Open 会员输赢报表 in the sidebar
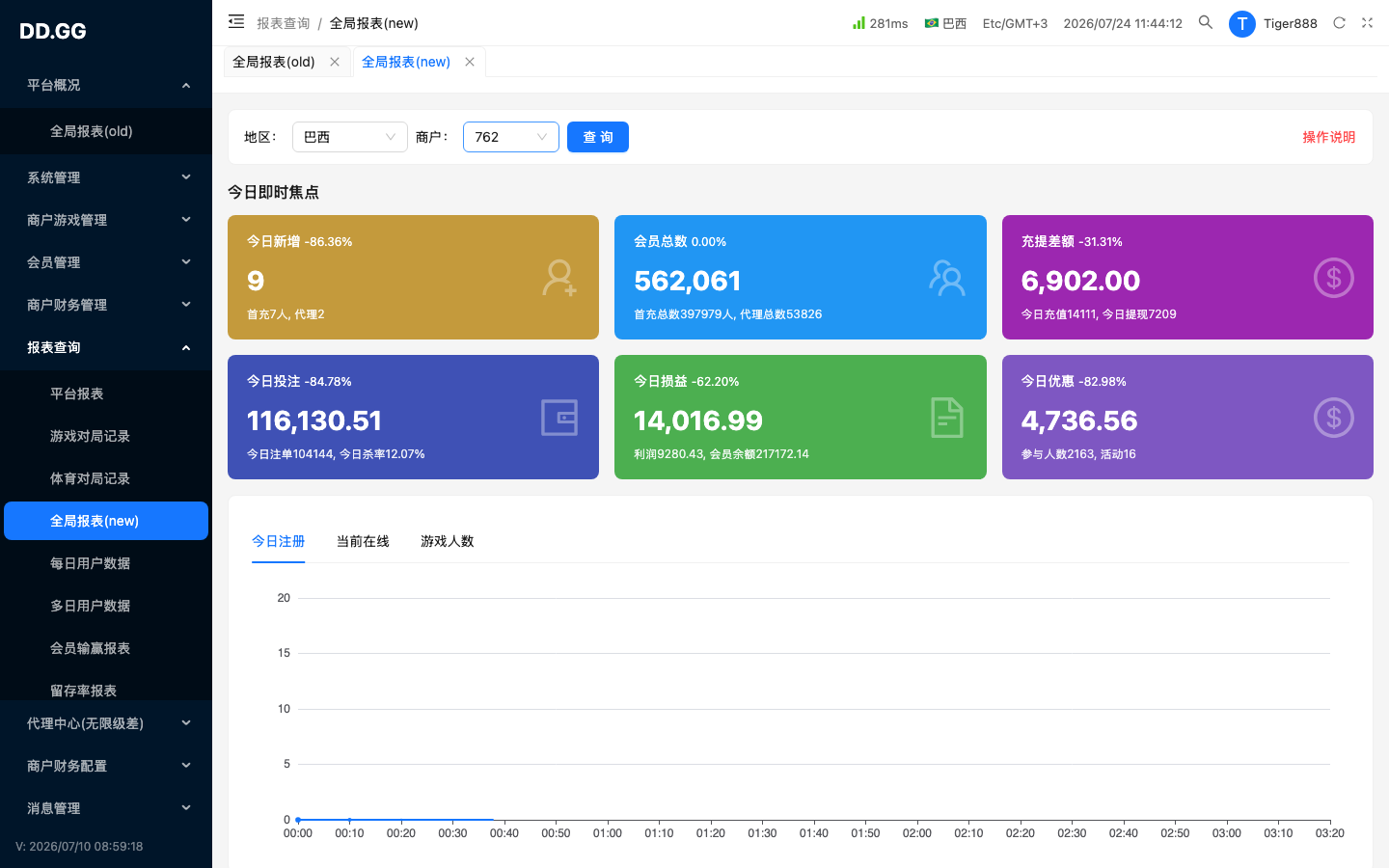Viewport: 1389px width, 868px height. 106,648
